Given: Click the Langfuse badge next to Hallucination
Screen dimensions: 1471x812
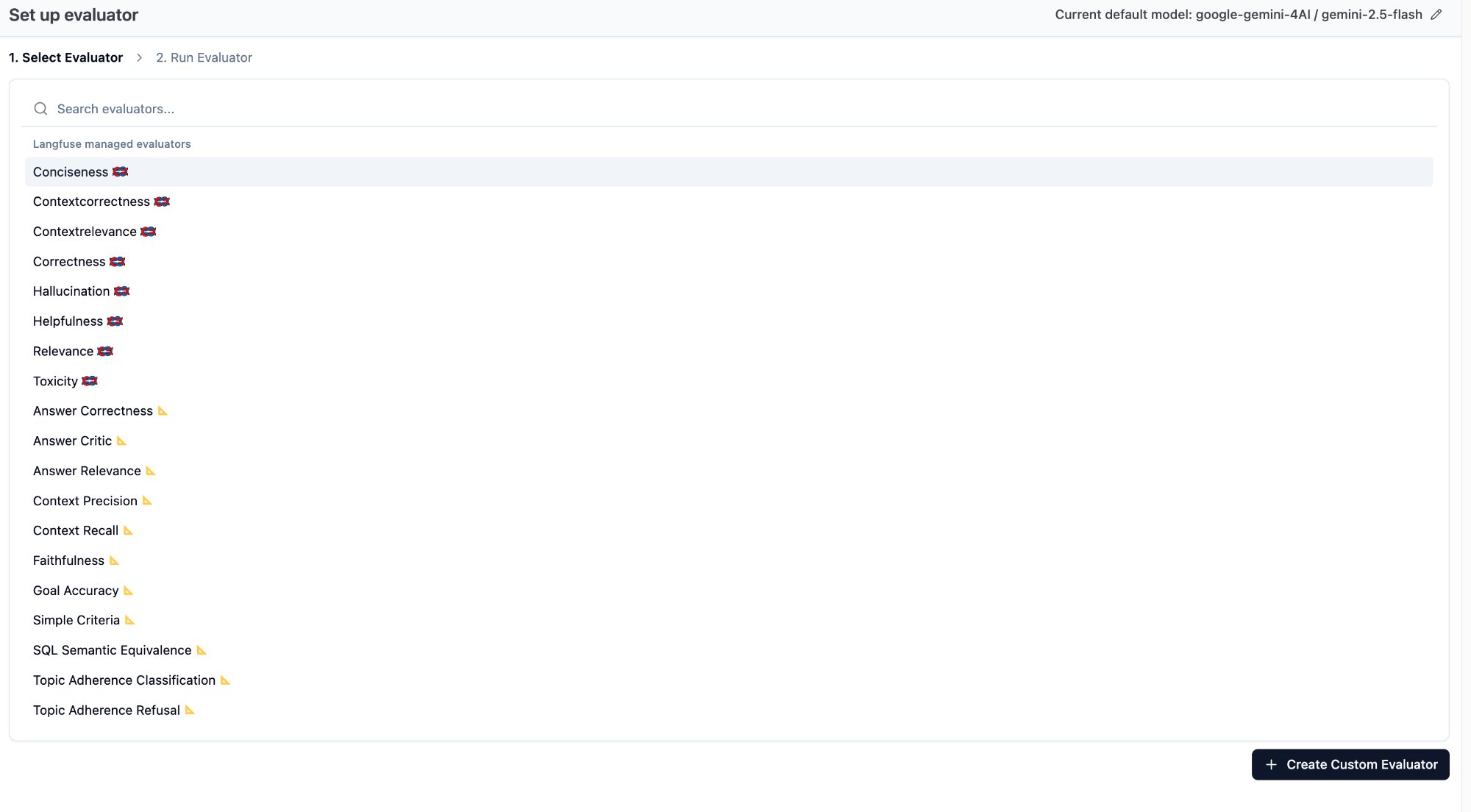Looking at the screenshot, I should click(122, 291).
